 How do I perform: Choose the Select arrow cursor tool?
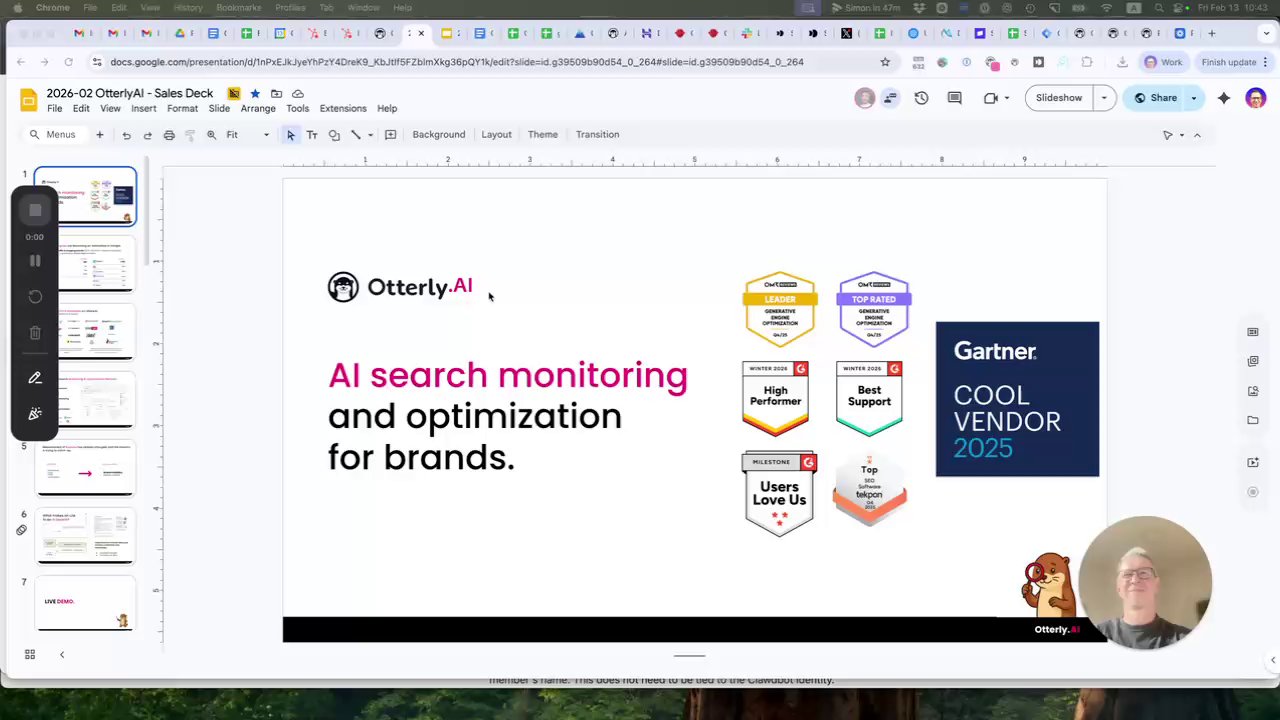(290, 135)
